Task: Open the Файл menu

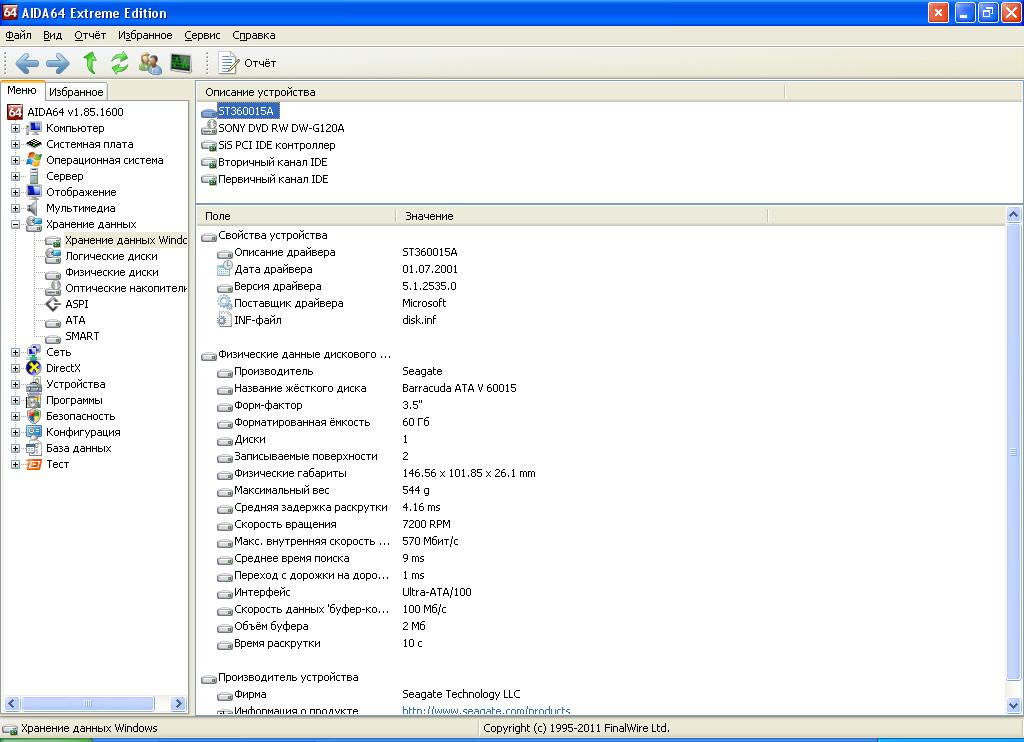Action: pos(18,35)
